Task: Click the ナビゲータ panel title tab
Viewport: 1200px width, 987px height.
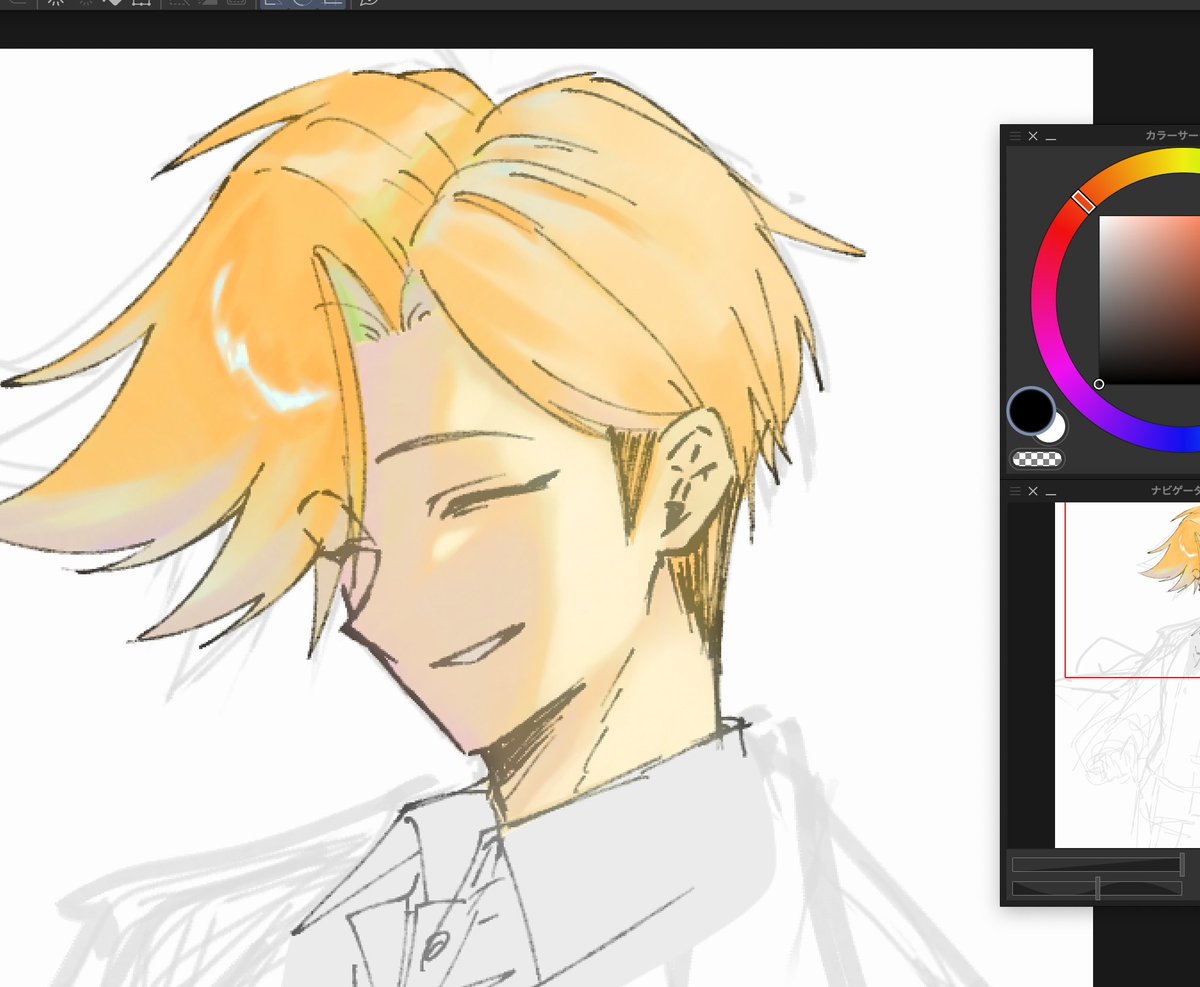Action: (x=1175, y=491)
